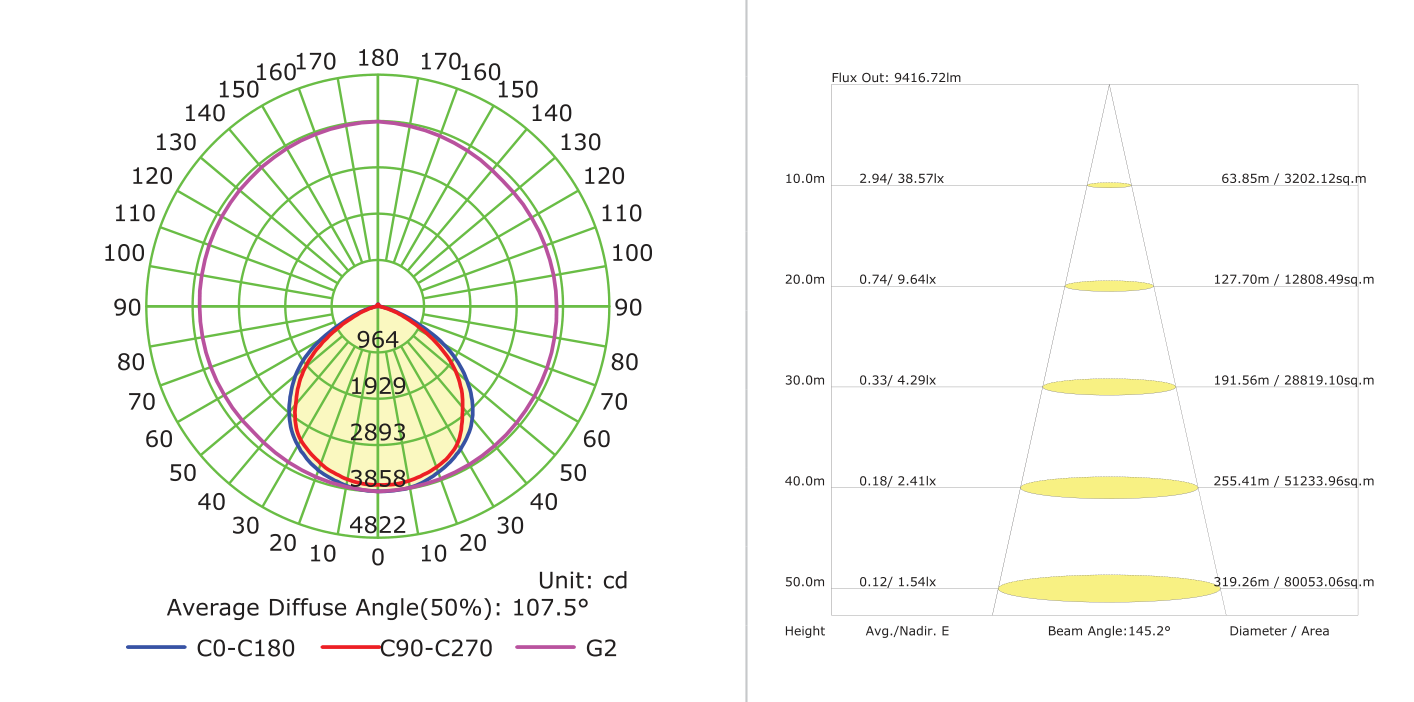1414x702 pixels.
Task: Select the 50.0m height label
Action: pyautogui.click(x=805, y=582)
